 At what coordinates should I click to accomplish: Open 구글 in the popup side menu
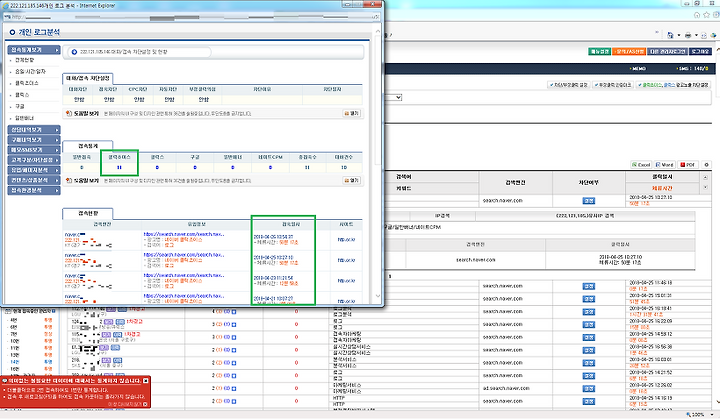(x=20, y=106)
